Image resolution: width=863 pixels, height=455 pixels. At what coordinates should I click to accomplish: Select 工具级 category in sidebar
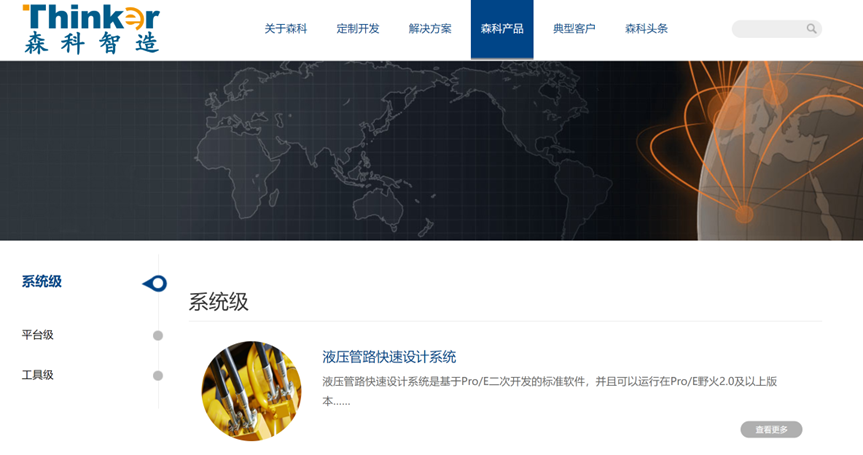tap(38, 375)
